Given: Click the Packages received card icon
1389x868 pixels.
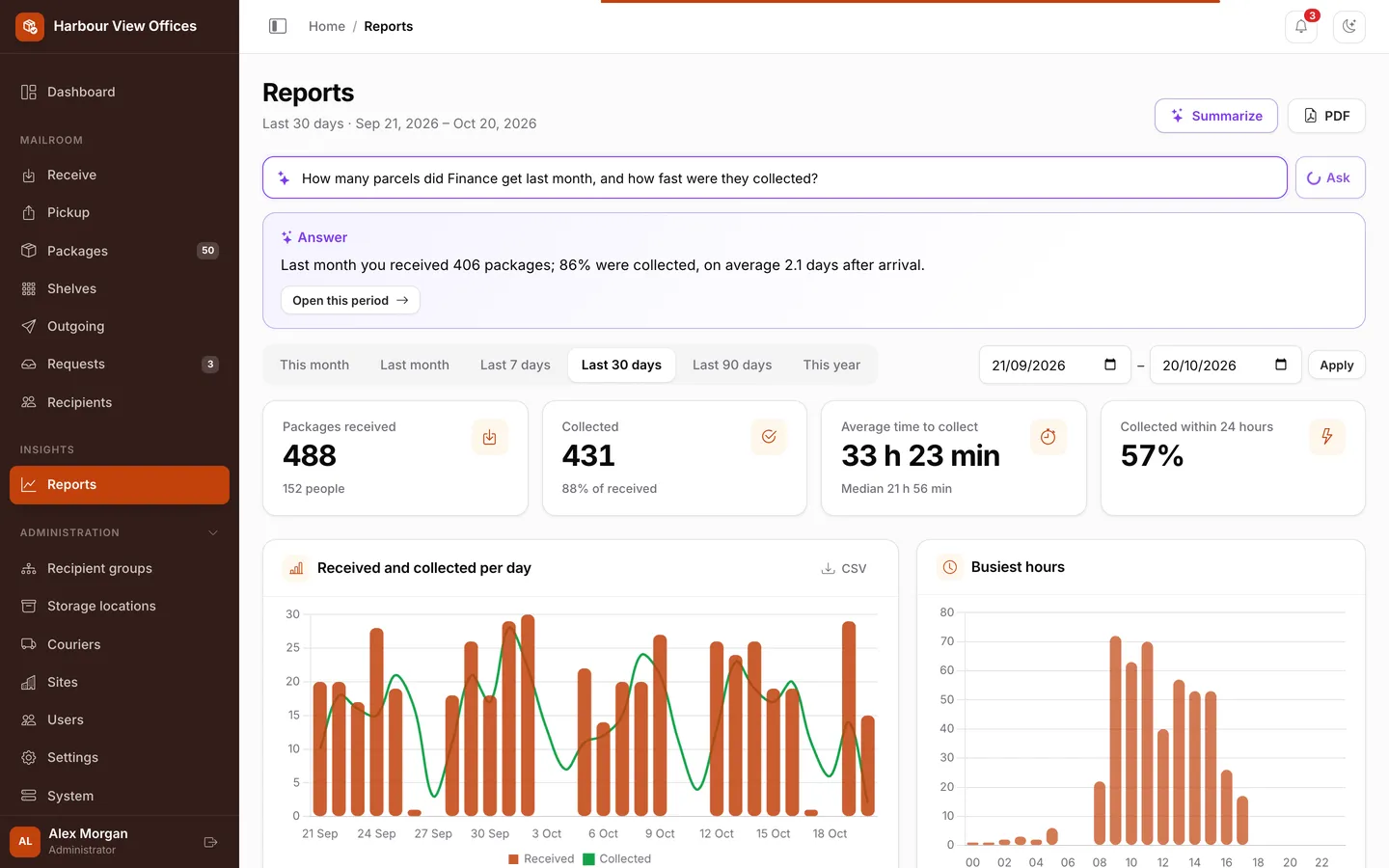Looking at the screenshot, I should pos(490,437).
